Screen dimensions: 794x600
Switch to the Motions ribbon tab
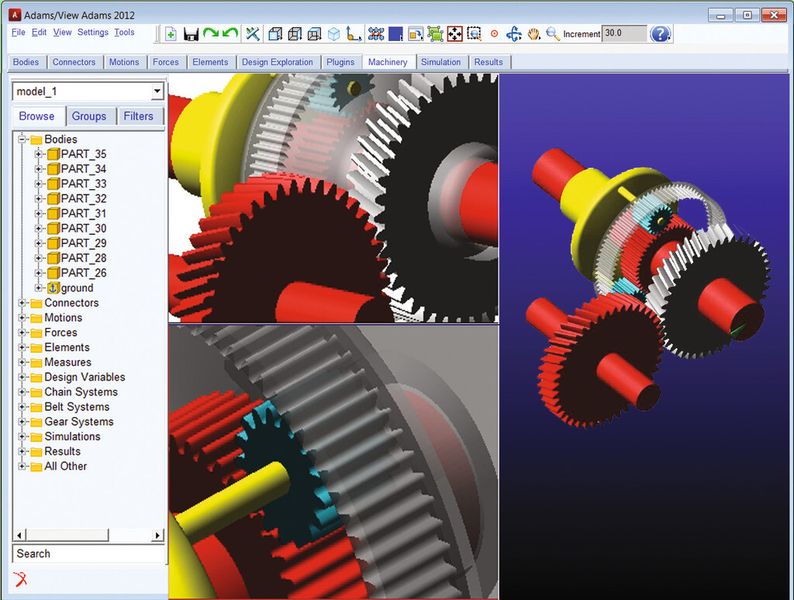pos(124,62)
